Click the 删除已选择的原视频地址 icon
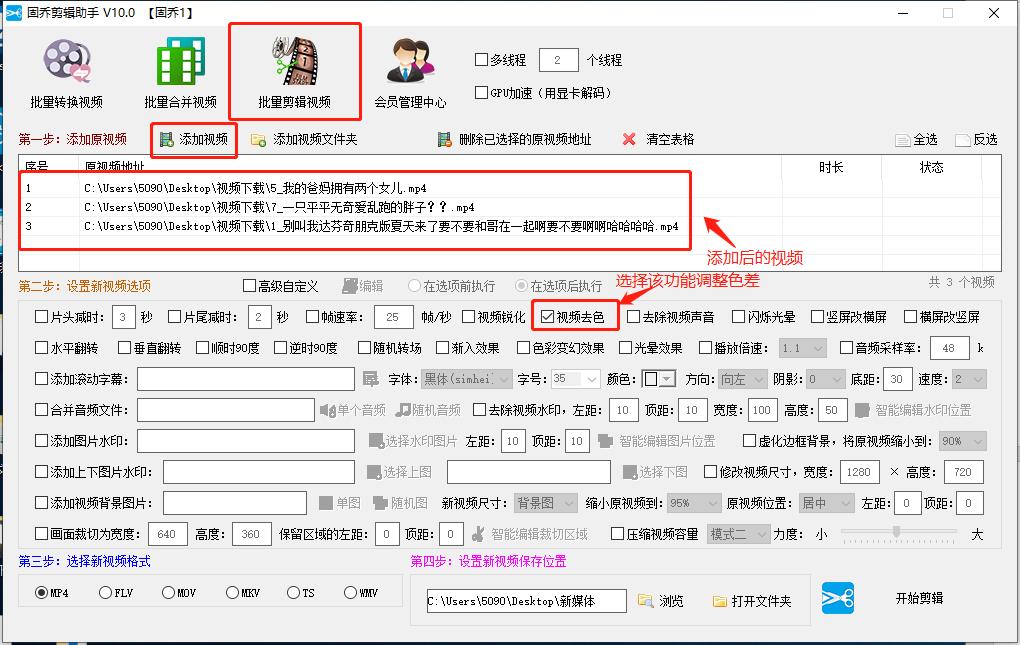The width and height of the screenshot is (1020, 645). pyautogui.click(x=445, y=139)
